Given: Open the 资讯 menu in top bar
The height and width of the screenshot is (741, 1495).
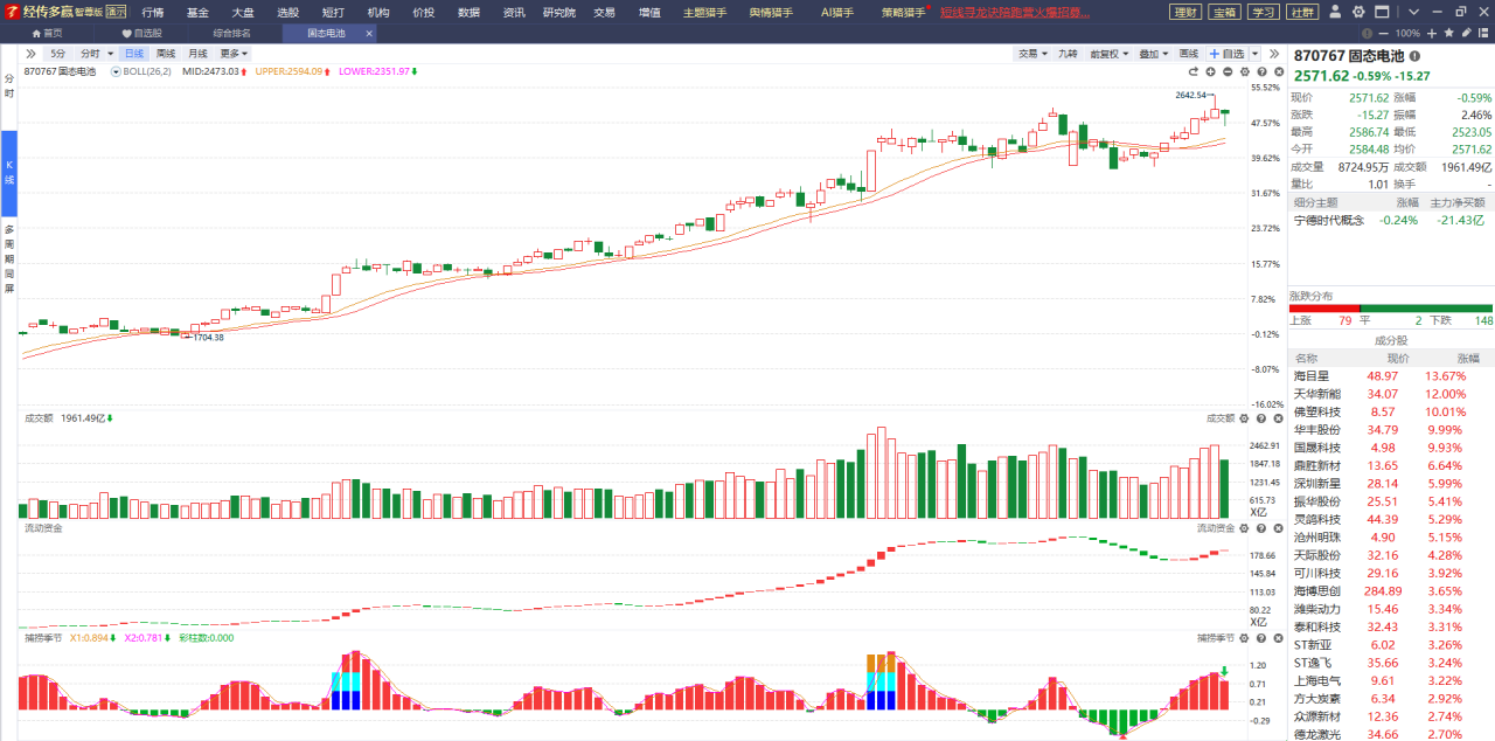Looking at the screenshot, I should point(514,13).
